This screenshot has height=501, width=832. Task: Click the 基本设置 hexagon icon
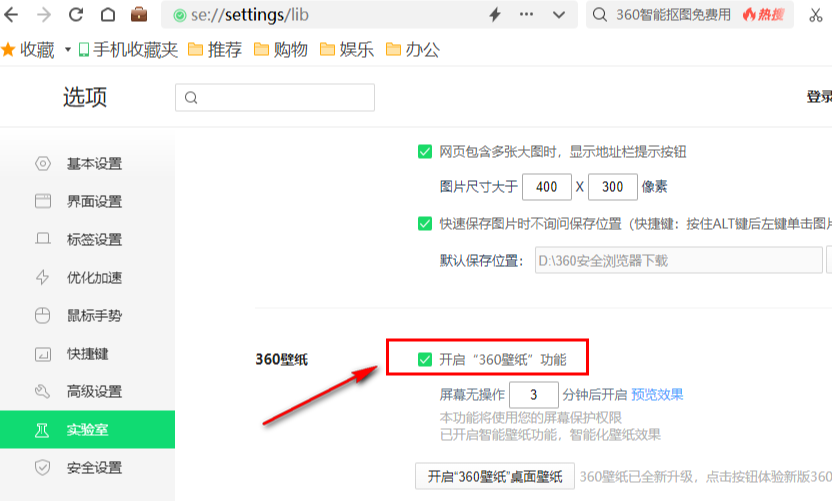coord(43,163)
